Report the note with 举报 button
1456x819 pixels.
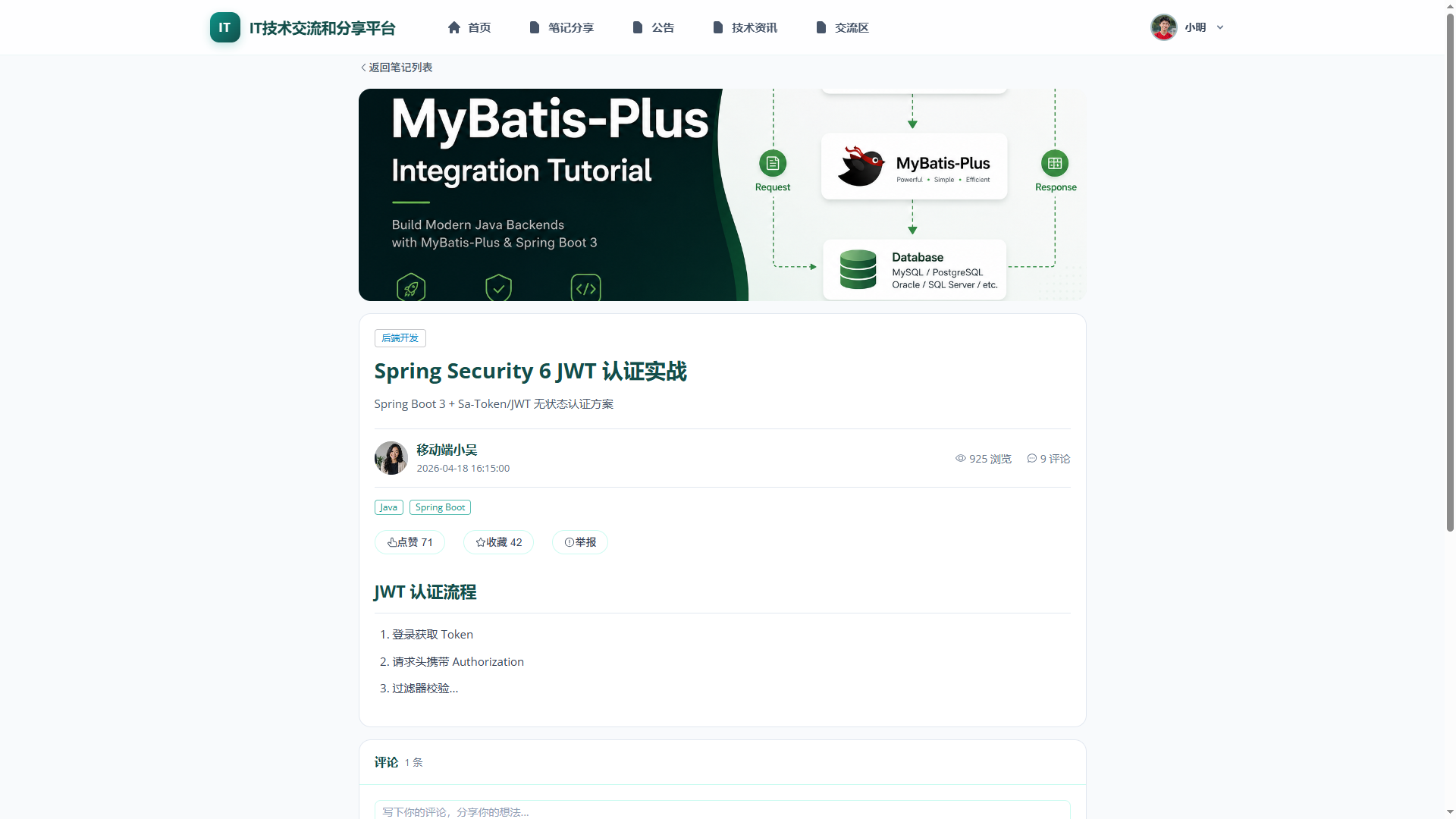tap(580, 542)
